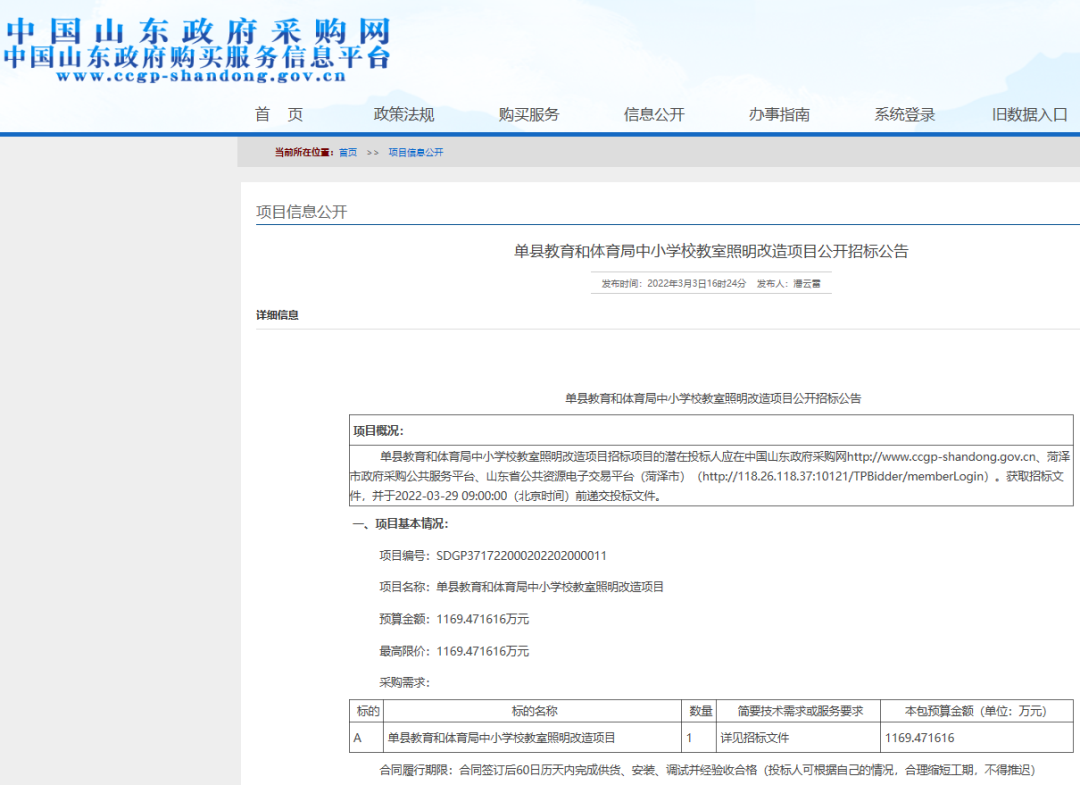Image resolution: width=1080 pixels, height=785 pixels.
Task: Click the 当前所在位置 breadcrumb label
Action: [304, 152]
